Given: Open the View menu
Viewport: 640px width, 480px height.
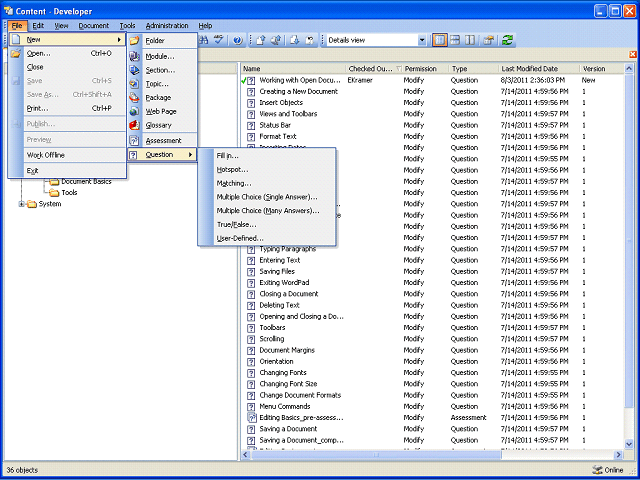Looking at the screenshot, I should pyautogui.click(x=61, y=26).
